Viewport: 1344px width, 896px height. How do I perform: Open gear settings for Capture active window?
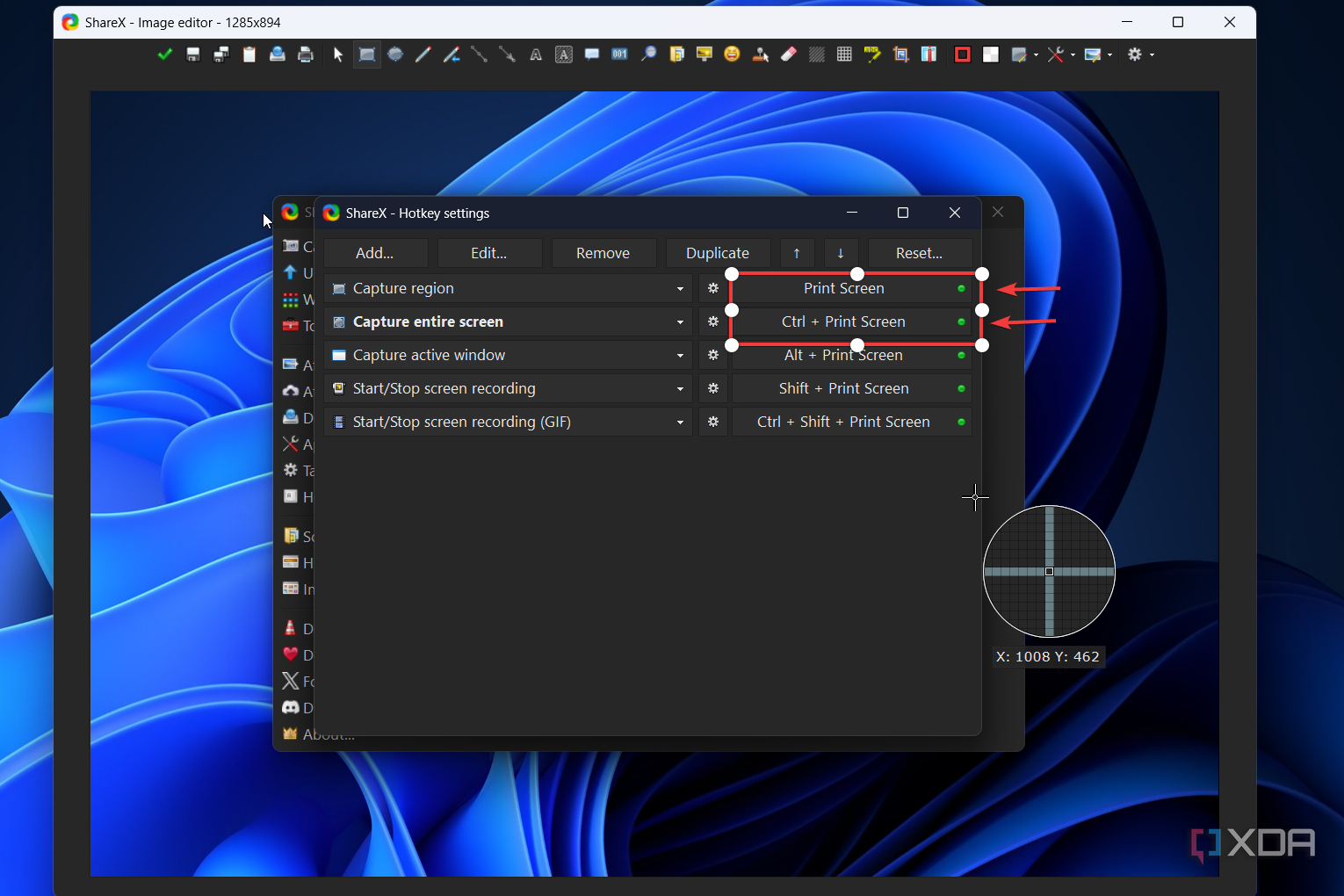pos(713,355)
